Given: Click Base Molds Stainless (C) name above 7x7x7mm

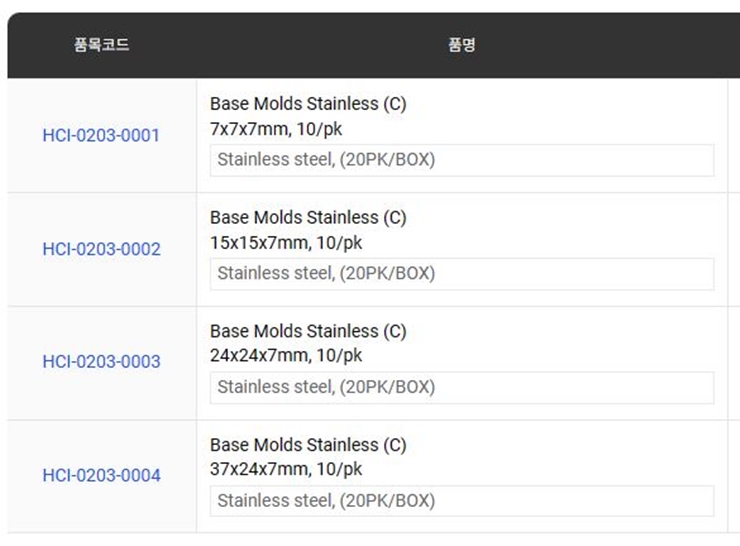Looking at the screenshot, I should point(308,104).
